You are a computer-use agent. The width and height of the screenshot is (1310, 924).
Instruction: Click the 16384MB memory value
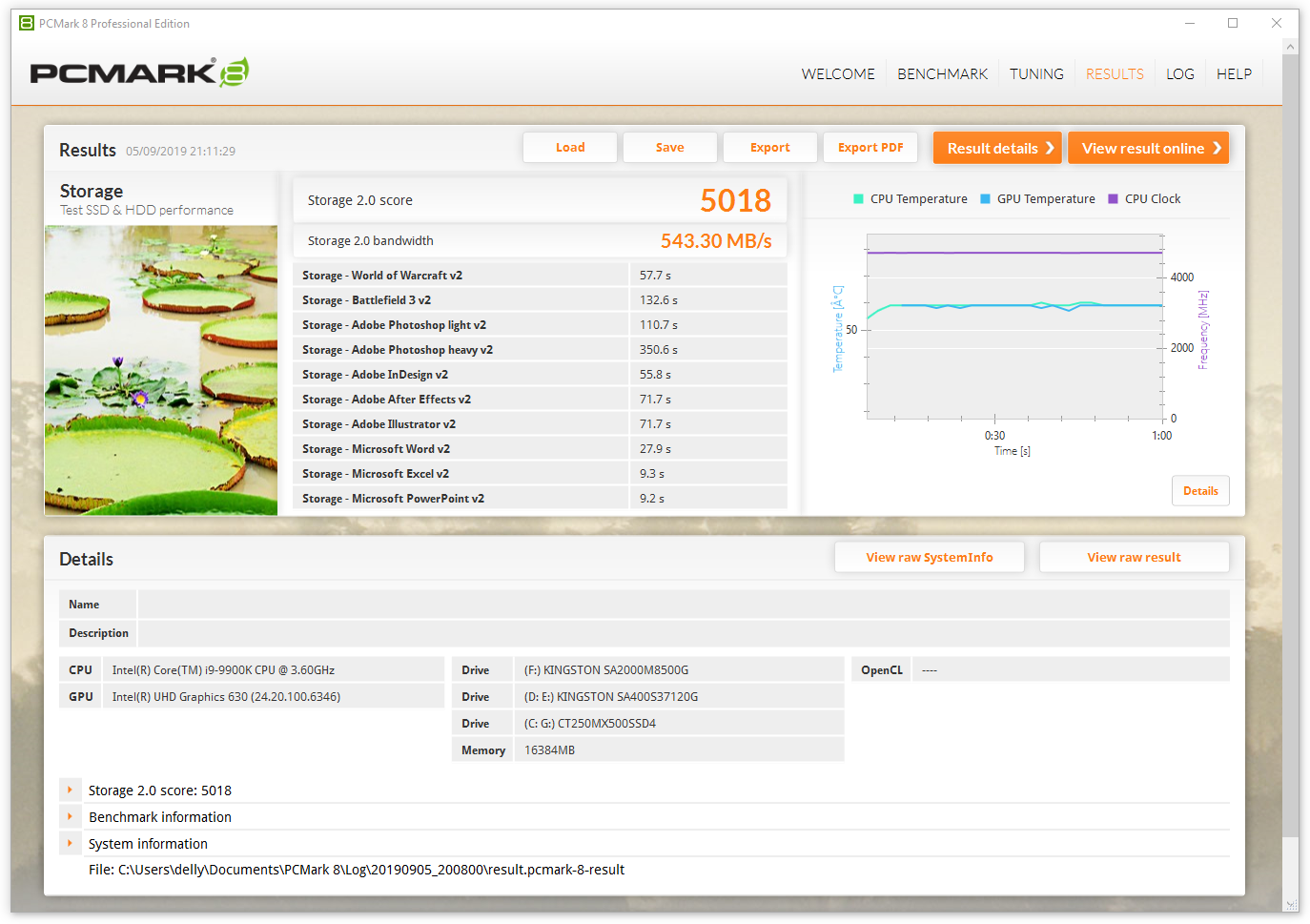[x=679, y=750]
